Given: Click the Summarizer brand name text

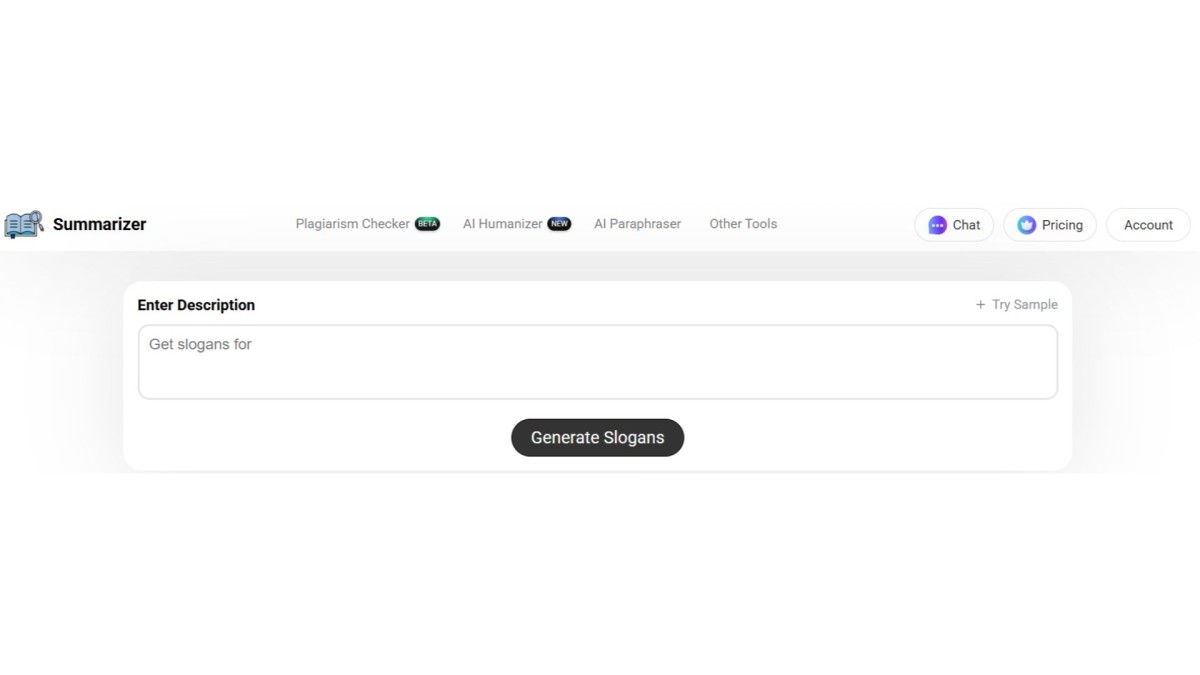Looking at the screenshot, I should (x=99, y=224).
